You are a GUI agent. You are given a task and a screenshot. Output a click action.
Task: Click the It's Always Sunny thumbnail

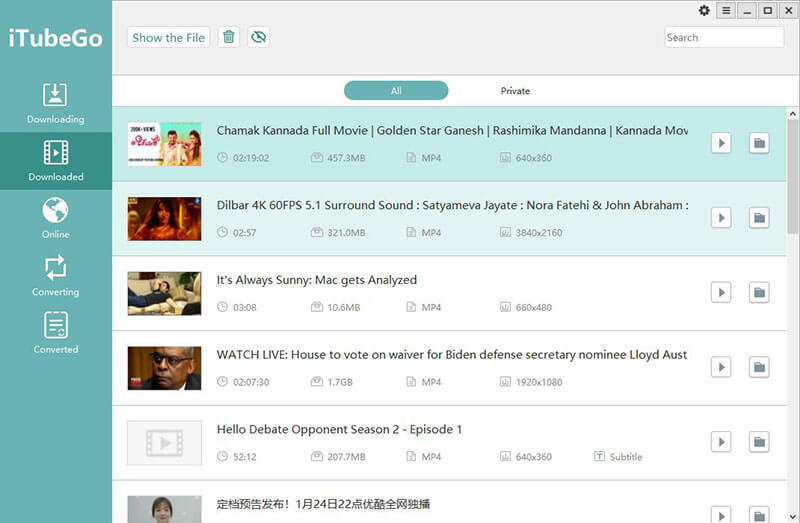pyautogui.click(x=164, y=293)
